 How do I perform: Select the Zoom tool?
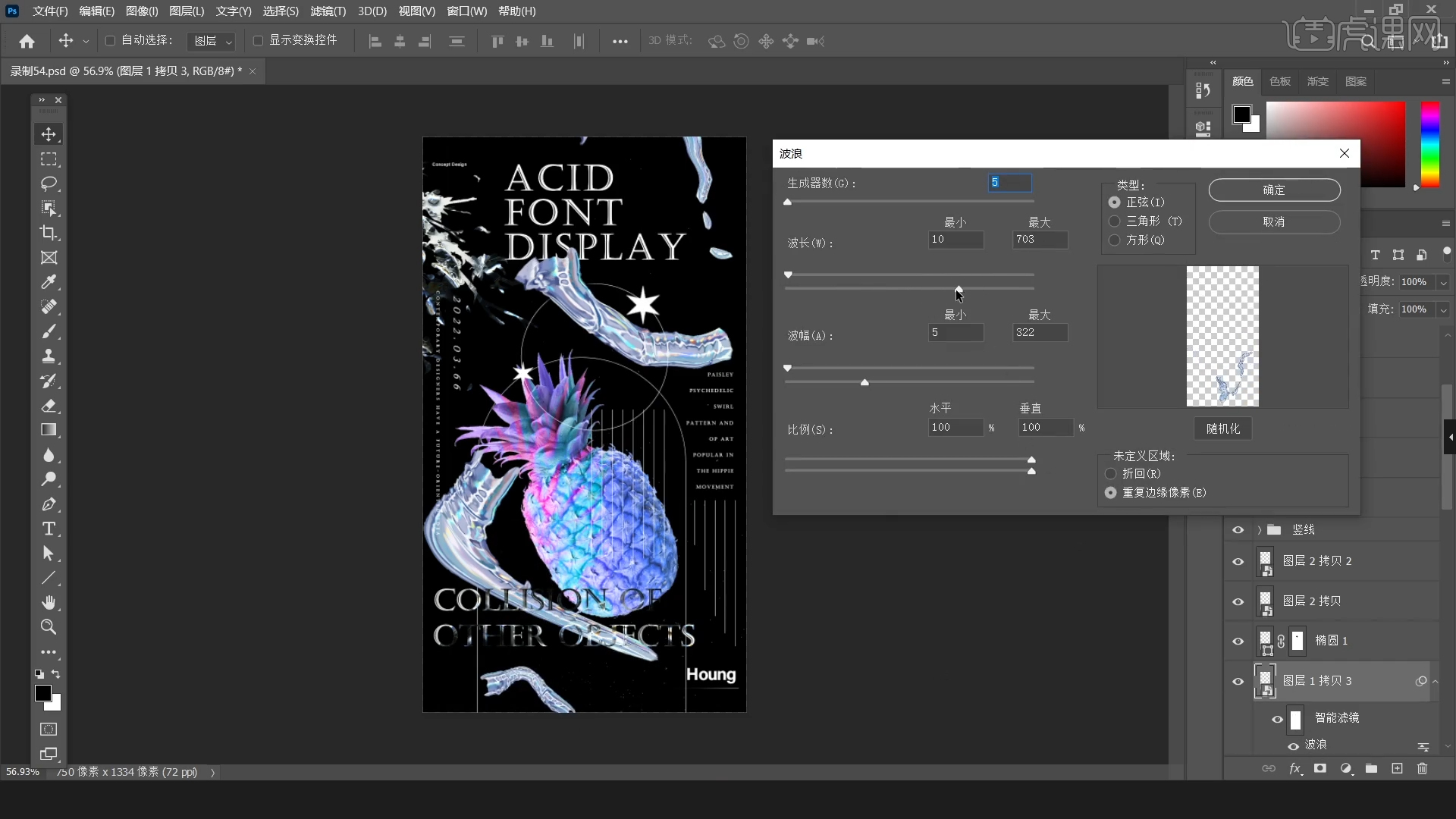pyautogui.click(x=48, y=626)
